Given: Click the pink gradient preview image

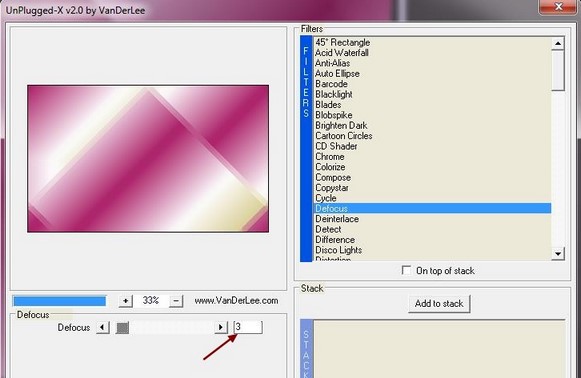Looking at the screenshot, I should 148,159.
